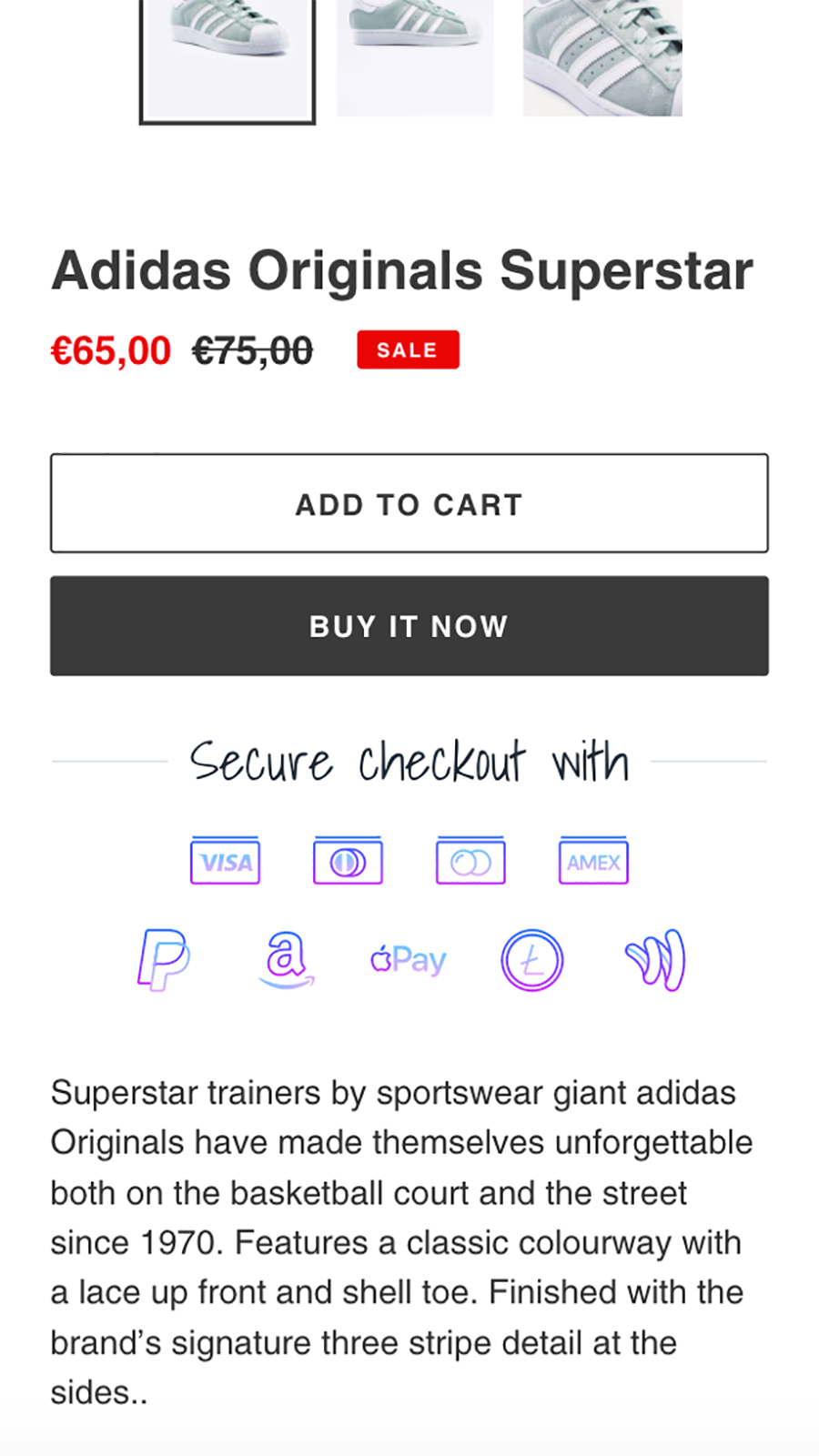Click the Litecoin coin icon
The image size is (819, 1456).
(532, 960)
